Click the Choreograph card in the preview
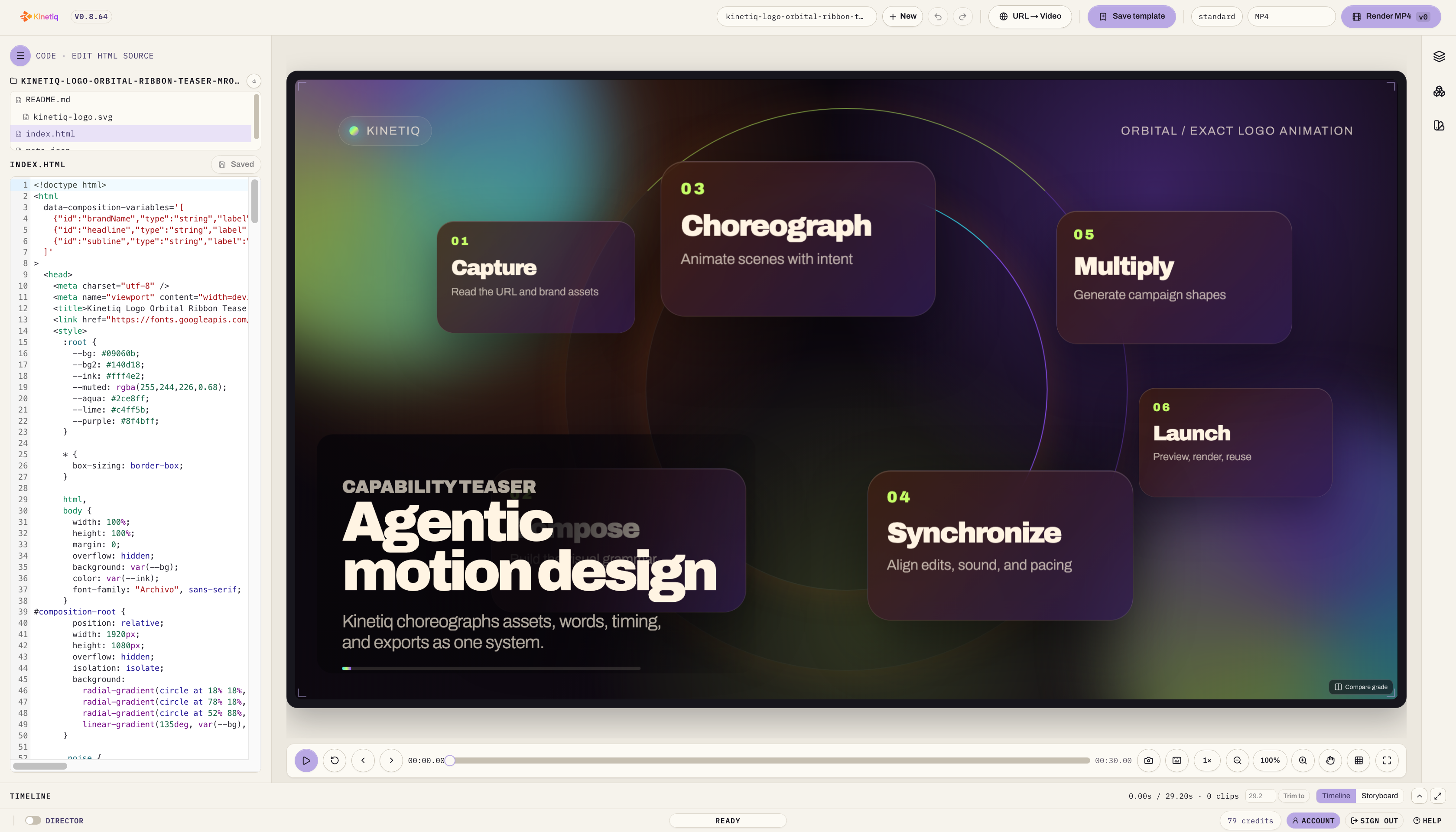The width and height of the screenshot is (1456, 832). [798, 239]
